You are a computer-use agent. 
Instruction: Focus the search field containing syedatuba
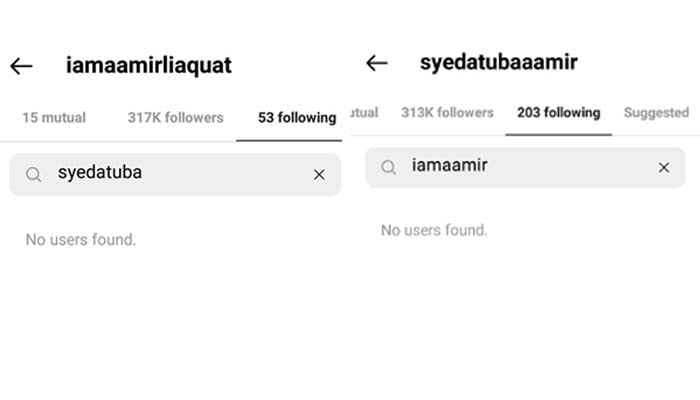(175, 175)
